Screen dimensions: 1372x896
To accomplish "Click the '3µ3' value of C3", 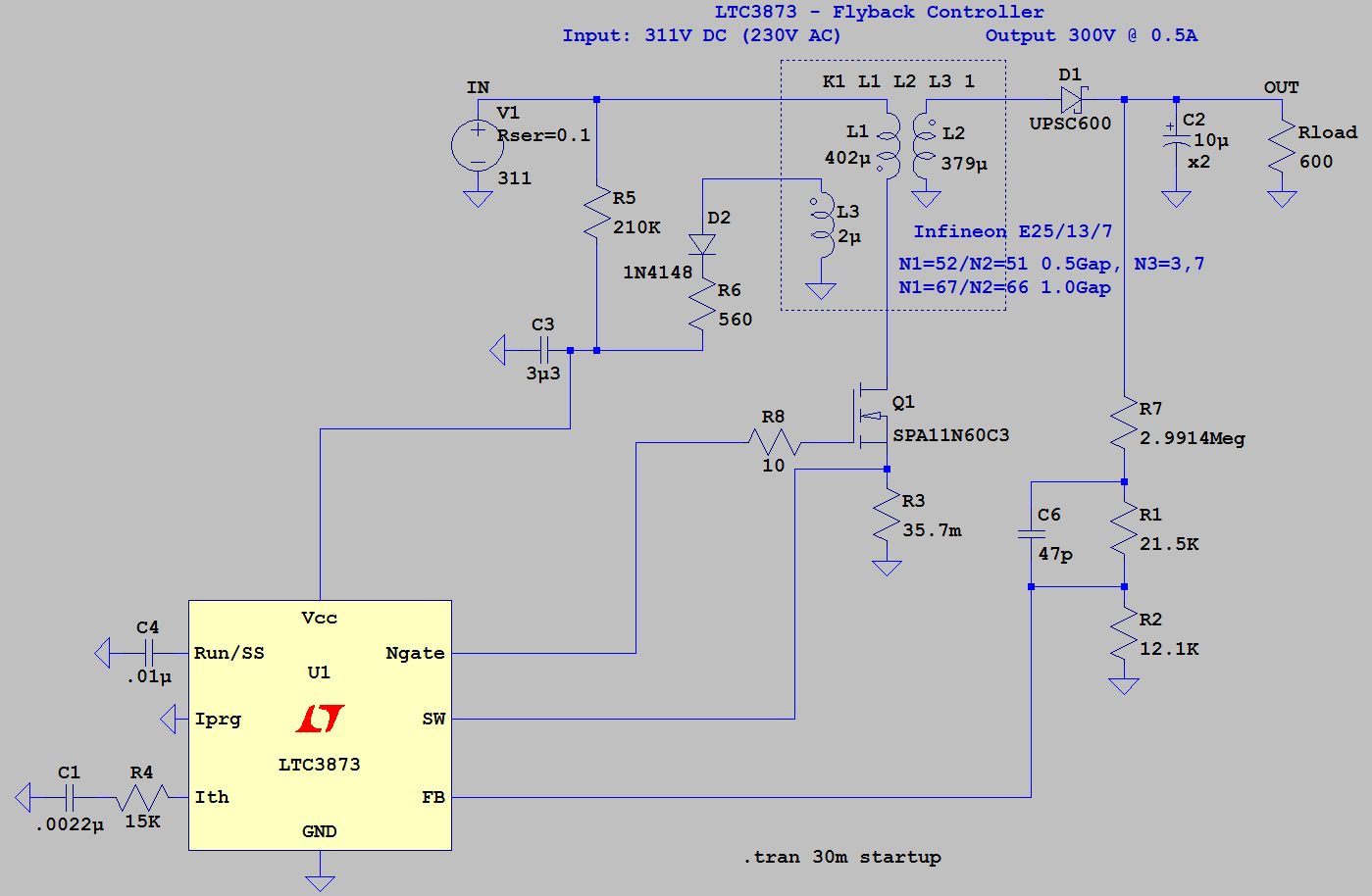I will pyautogui.click(x=543, y=373).
